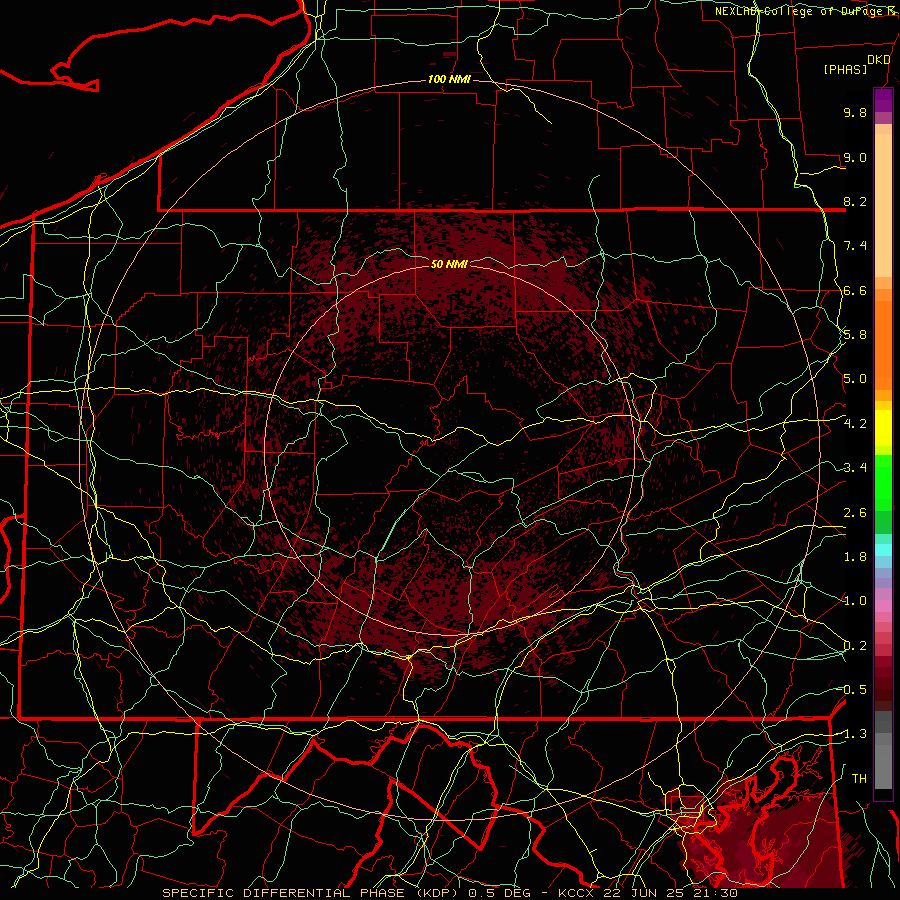Screen dimensions: 900x900
Task: Click the 100 NMI range ring label
Action: (x=449, y=79)
